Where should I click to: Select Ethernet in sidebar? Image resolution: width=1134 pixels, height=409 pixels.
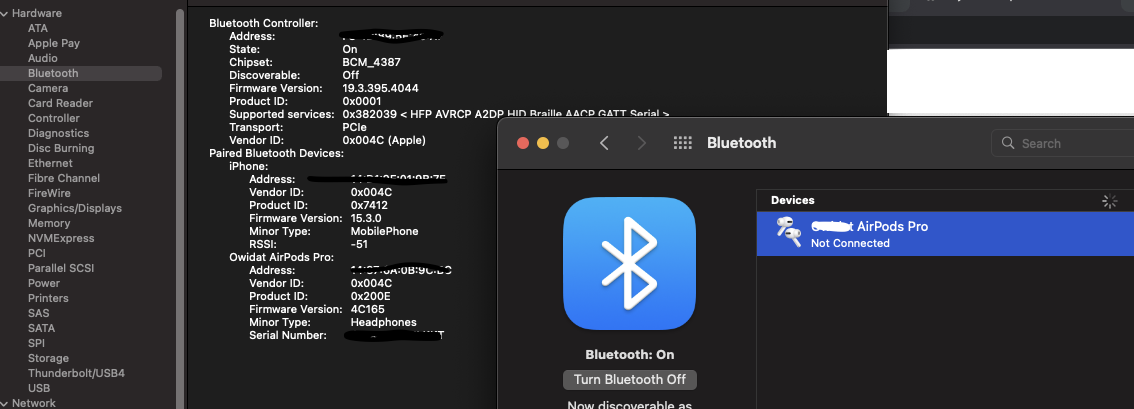pyautogui.click(x=50, y=163)
